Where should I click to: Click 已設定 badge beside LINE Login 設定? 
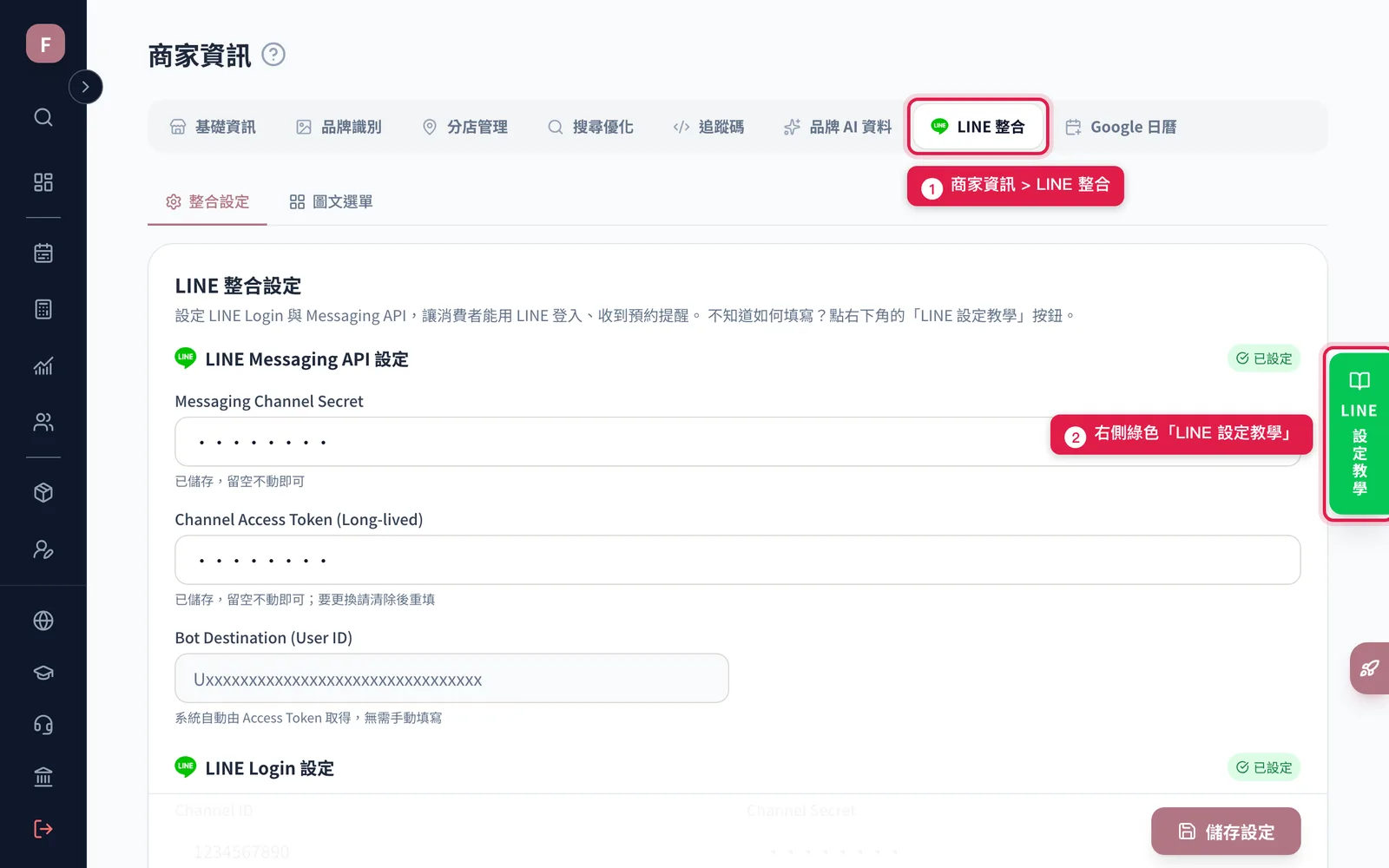(x=1264, y=767)
